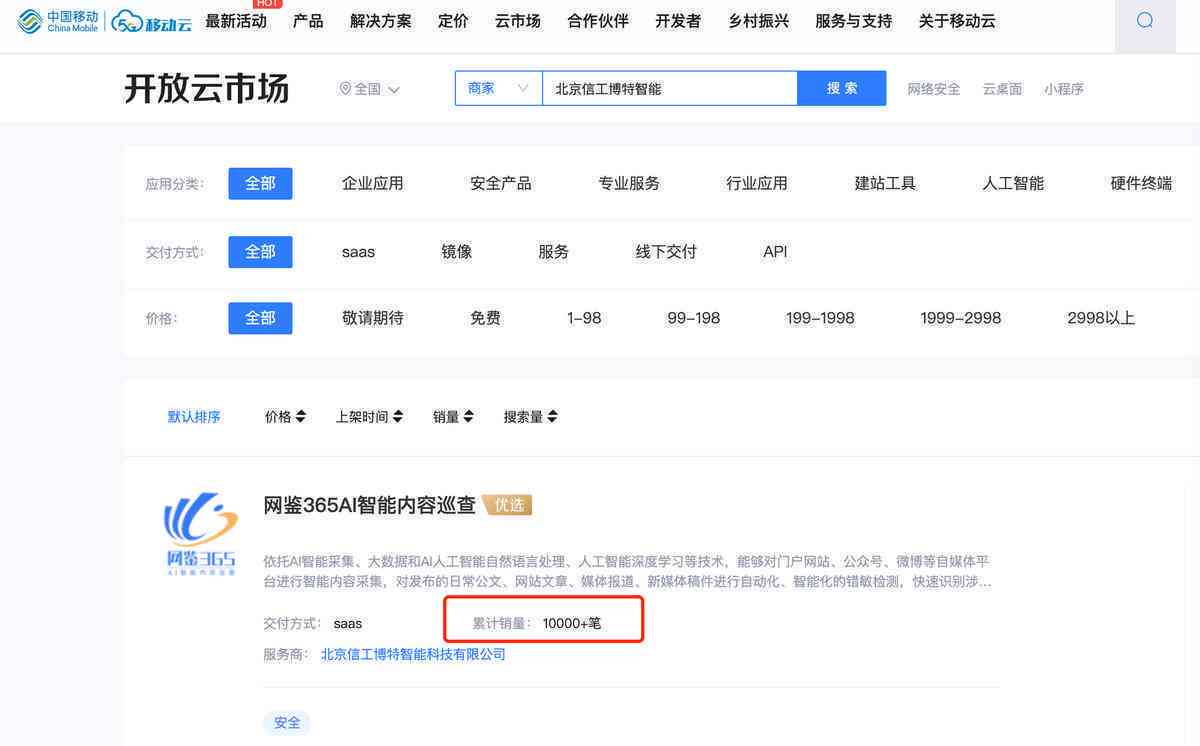The height and width of the screenshot is (746, 1200).
Task: Click the 搜索 button
Action: (842, 88)
